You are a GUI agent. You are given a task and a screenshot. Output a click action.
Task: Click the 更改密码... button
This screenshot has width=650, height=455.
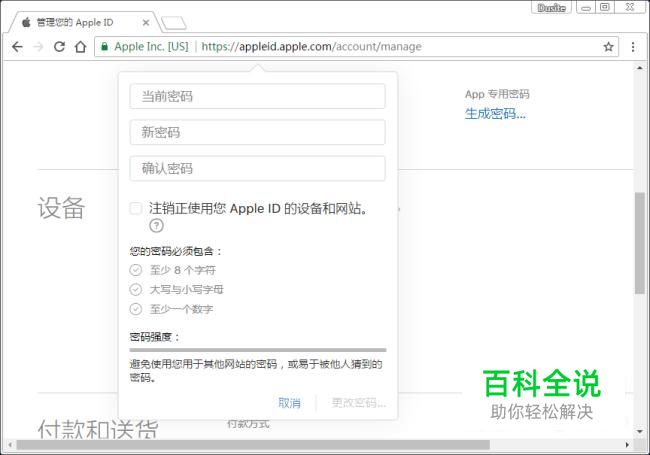[359, 403]
